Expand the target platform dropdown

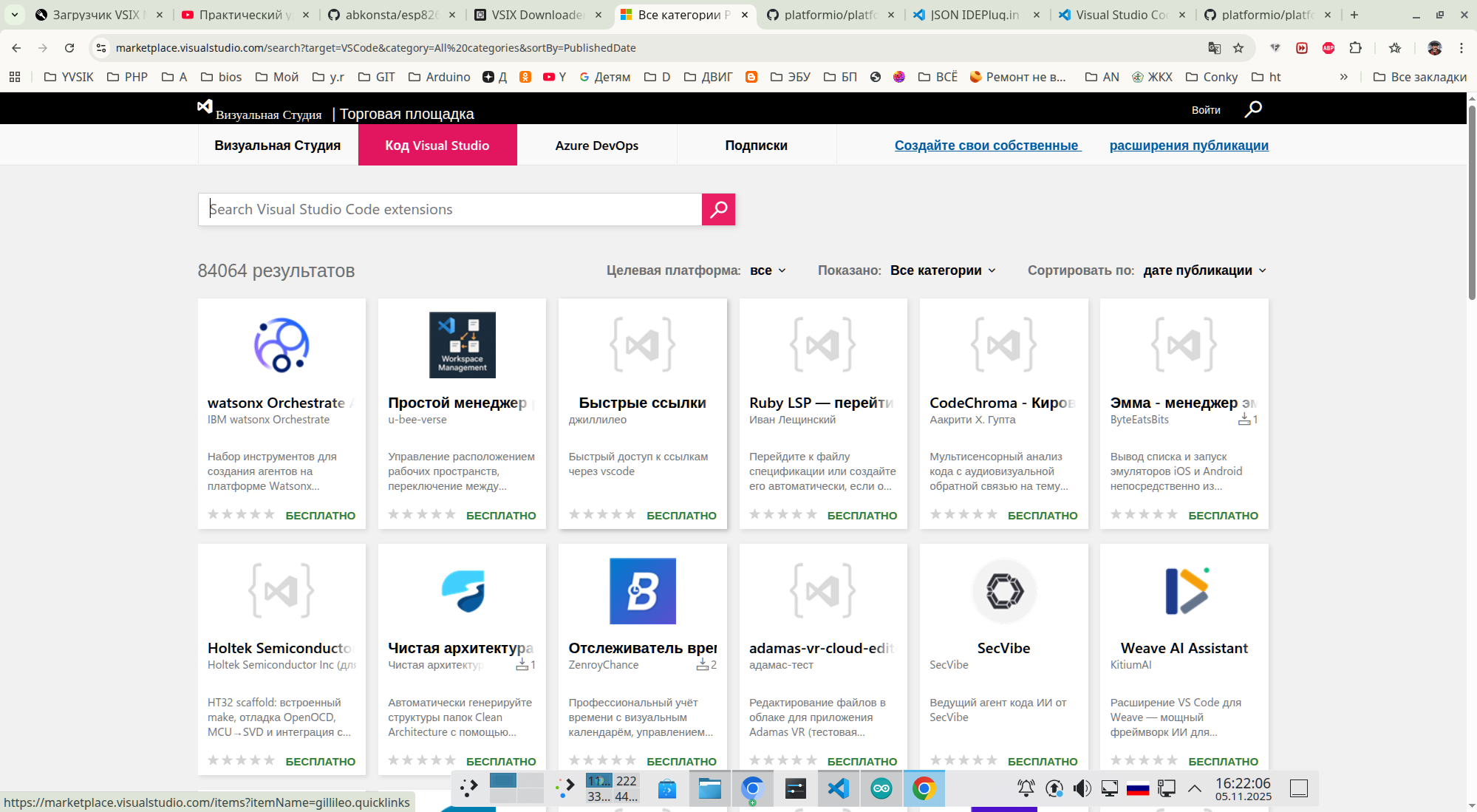tap(768, 270)
